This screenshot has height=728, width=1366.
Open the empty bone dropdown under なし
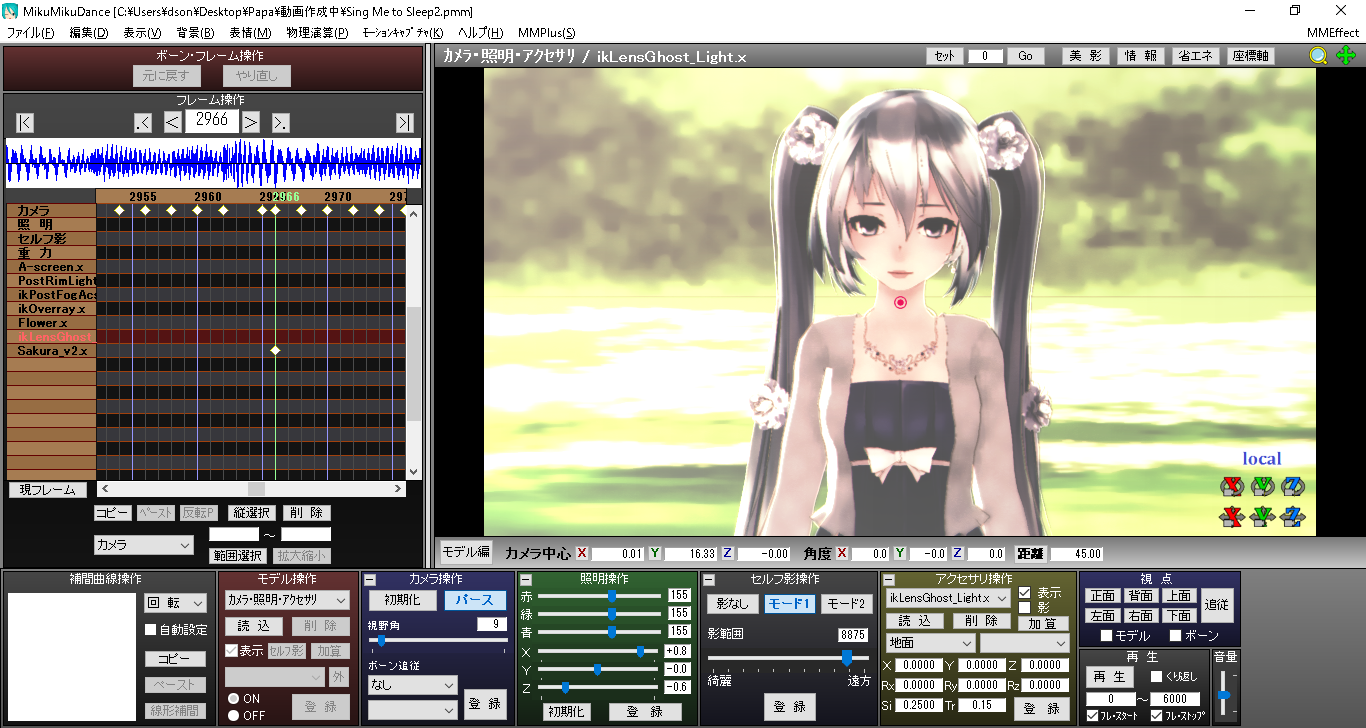(x=412, y=709)
